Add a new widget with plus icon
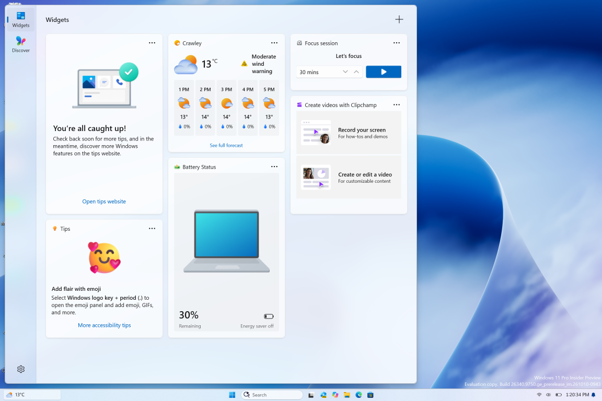The image size is (602, 401). tap(399, 19)
